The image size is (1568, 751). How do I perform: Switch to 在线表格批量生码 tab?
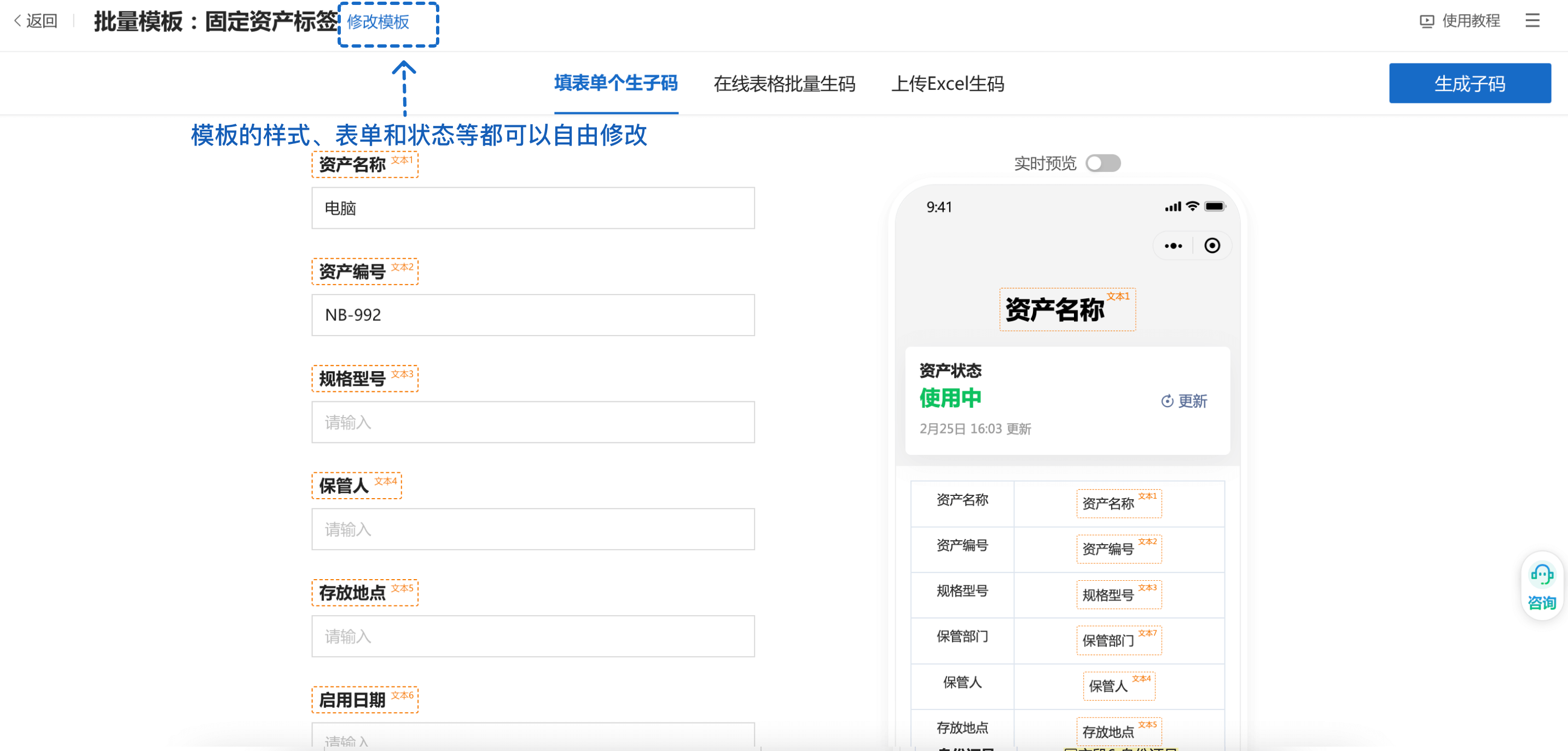click(x=785, y=83)
